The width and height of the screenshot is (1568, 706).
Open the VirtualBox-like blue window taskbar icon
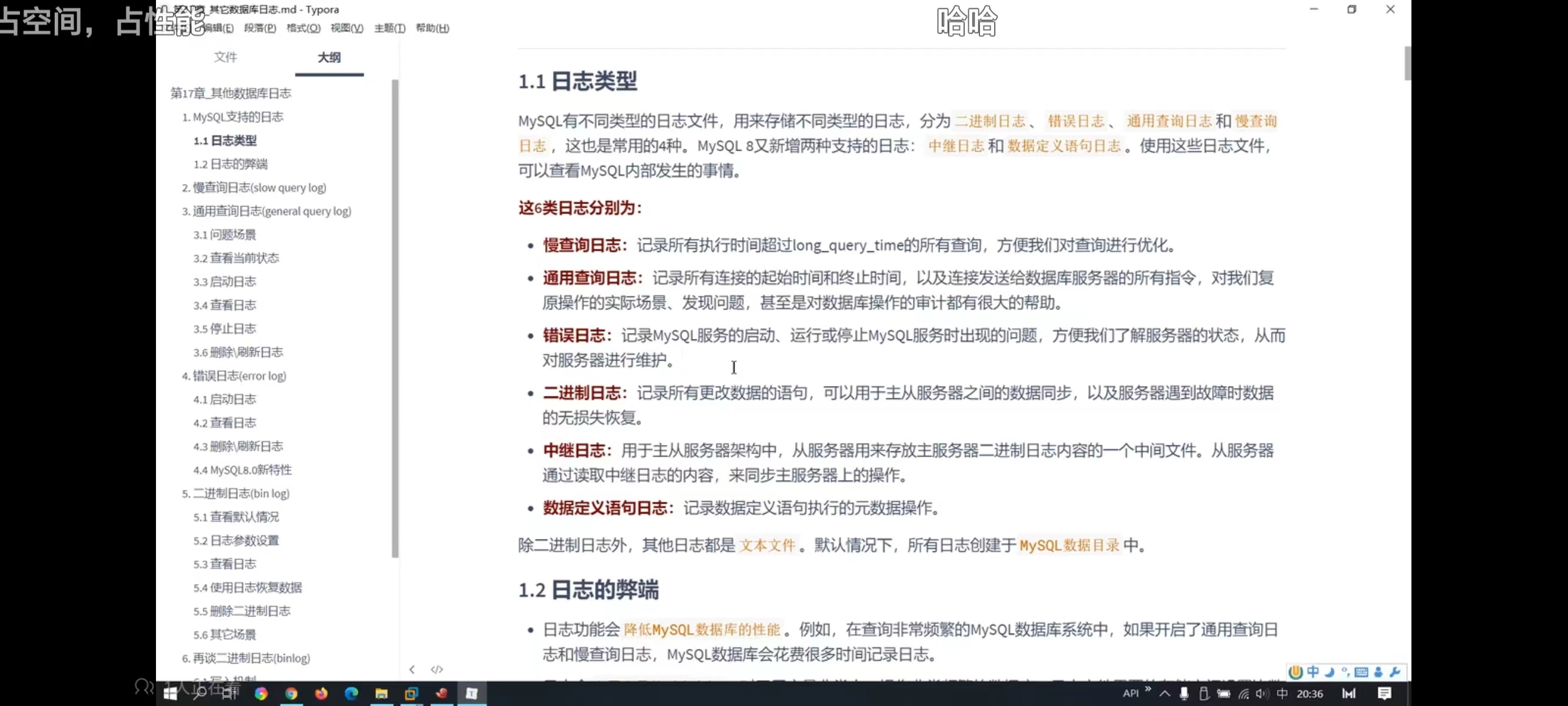tap(411, 693)
